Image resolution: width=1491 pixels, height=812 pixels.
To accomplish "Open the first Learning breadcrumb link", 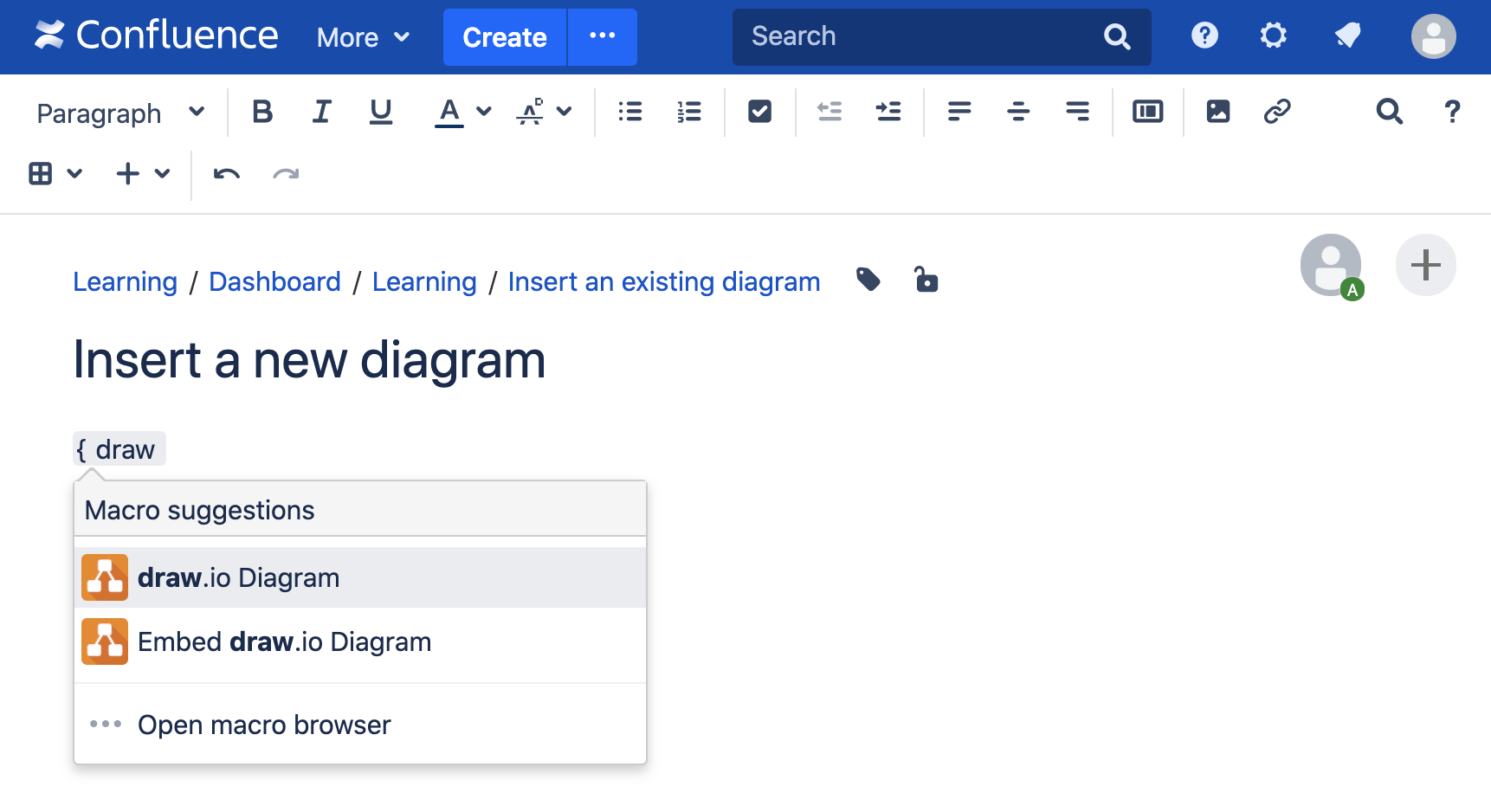I will point(125,282).
